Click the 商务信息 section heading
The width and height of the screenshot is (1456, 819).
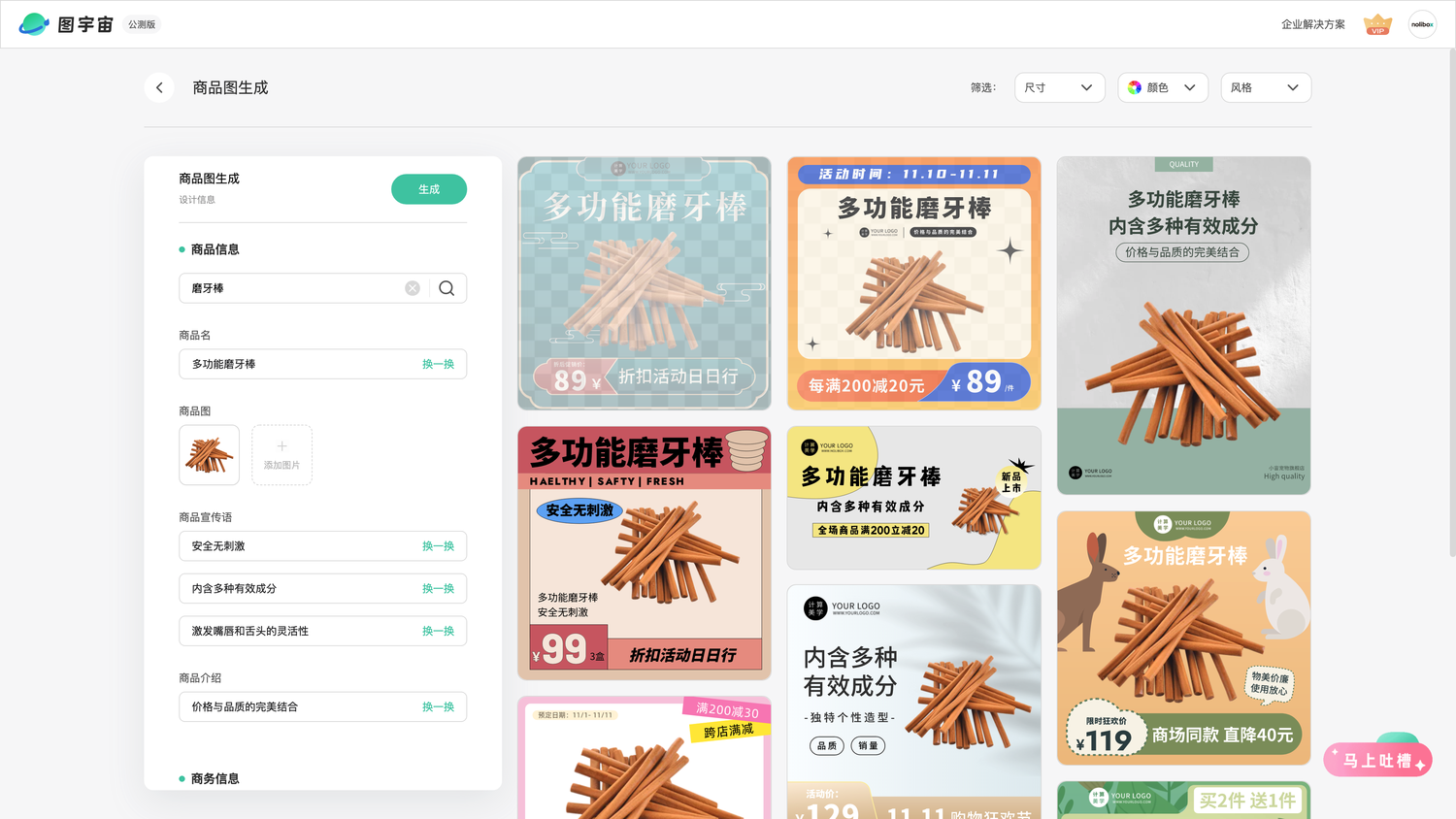tap(215, 778)
